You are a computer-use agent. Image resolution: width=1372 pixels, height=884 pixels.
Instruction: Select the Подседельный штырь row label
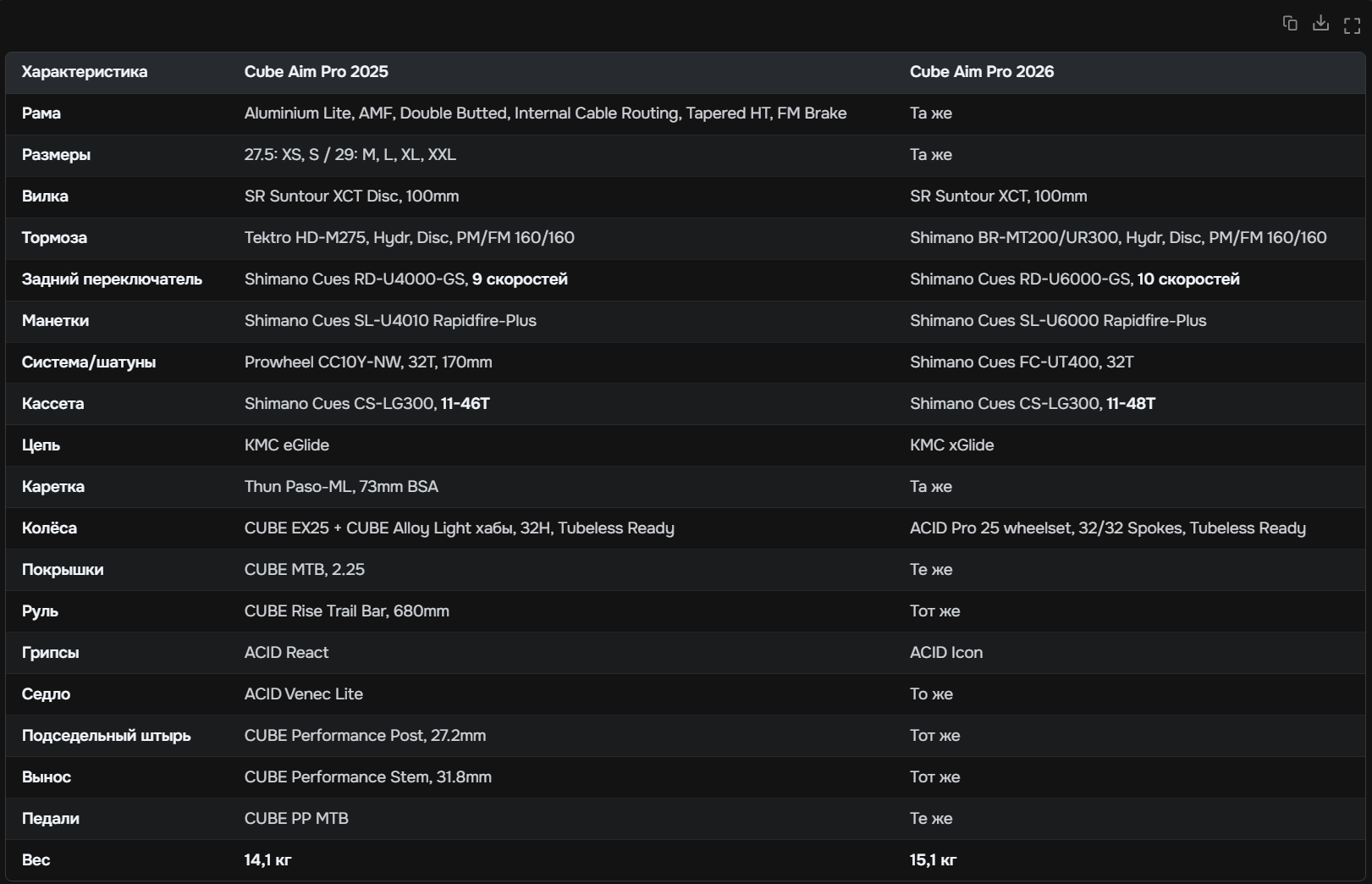tap(107, 736)
